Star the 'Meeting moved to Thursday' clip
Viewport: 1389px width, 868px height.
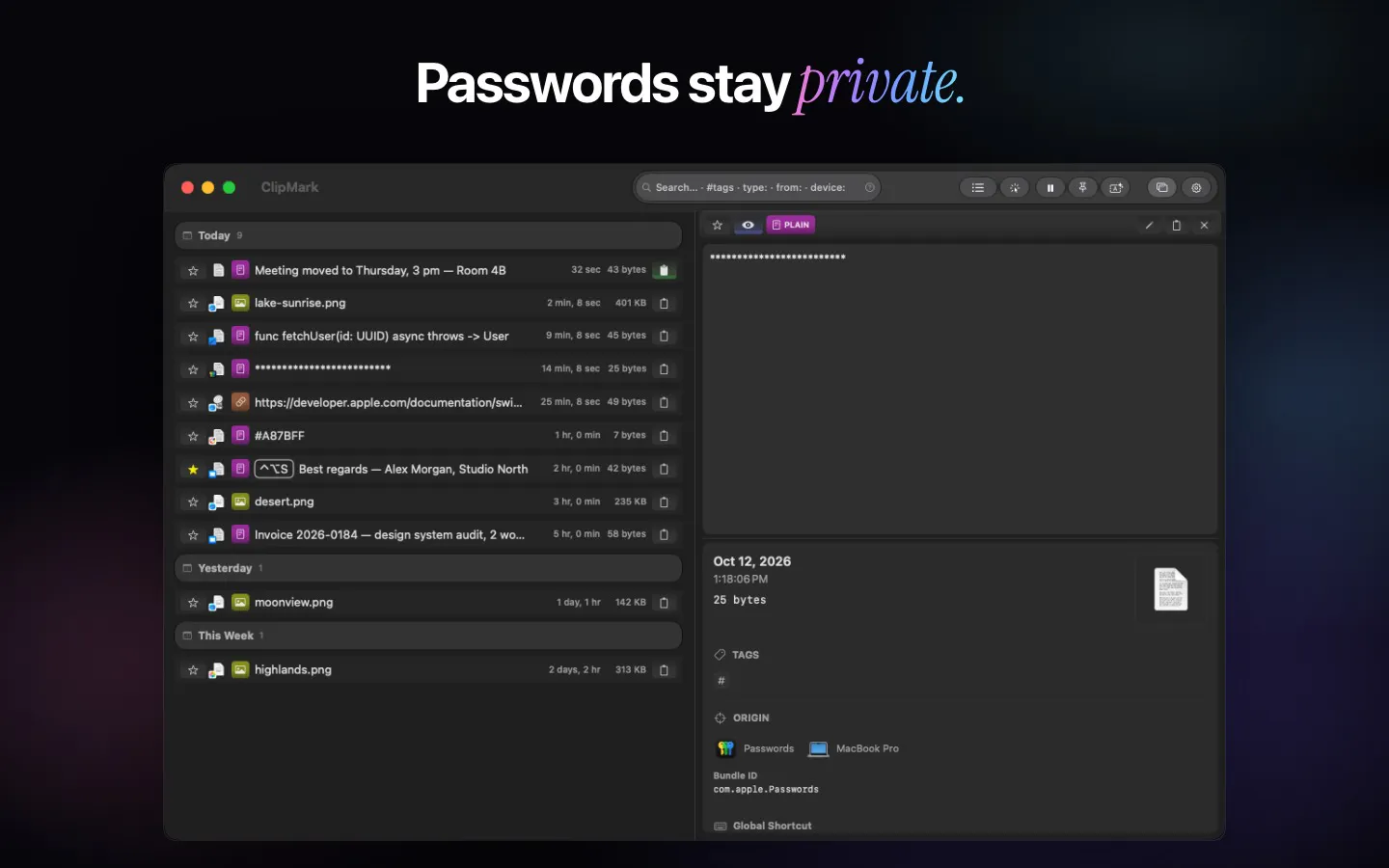click(193, 271)
